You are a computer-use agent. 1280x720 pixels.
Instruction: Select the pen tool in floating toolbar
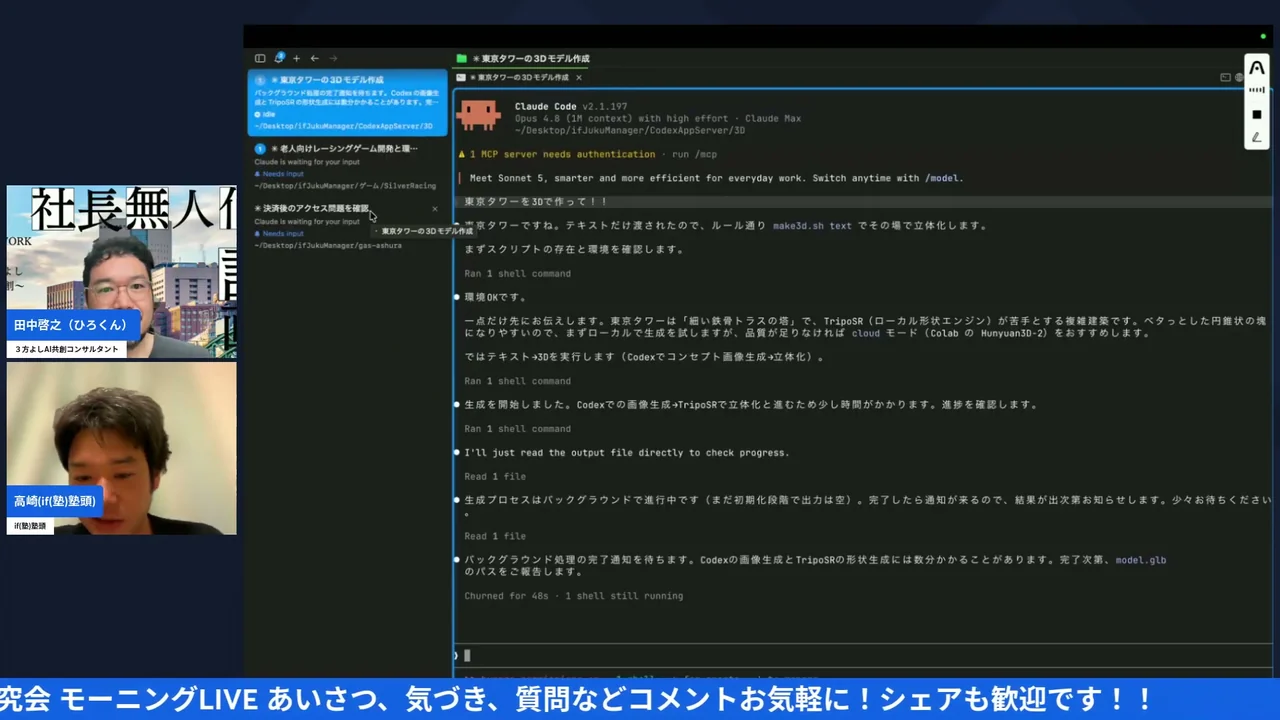1257,137
